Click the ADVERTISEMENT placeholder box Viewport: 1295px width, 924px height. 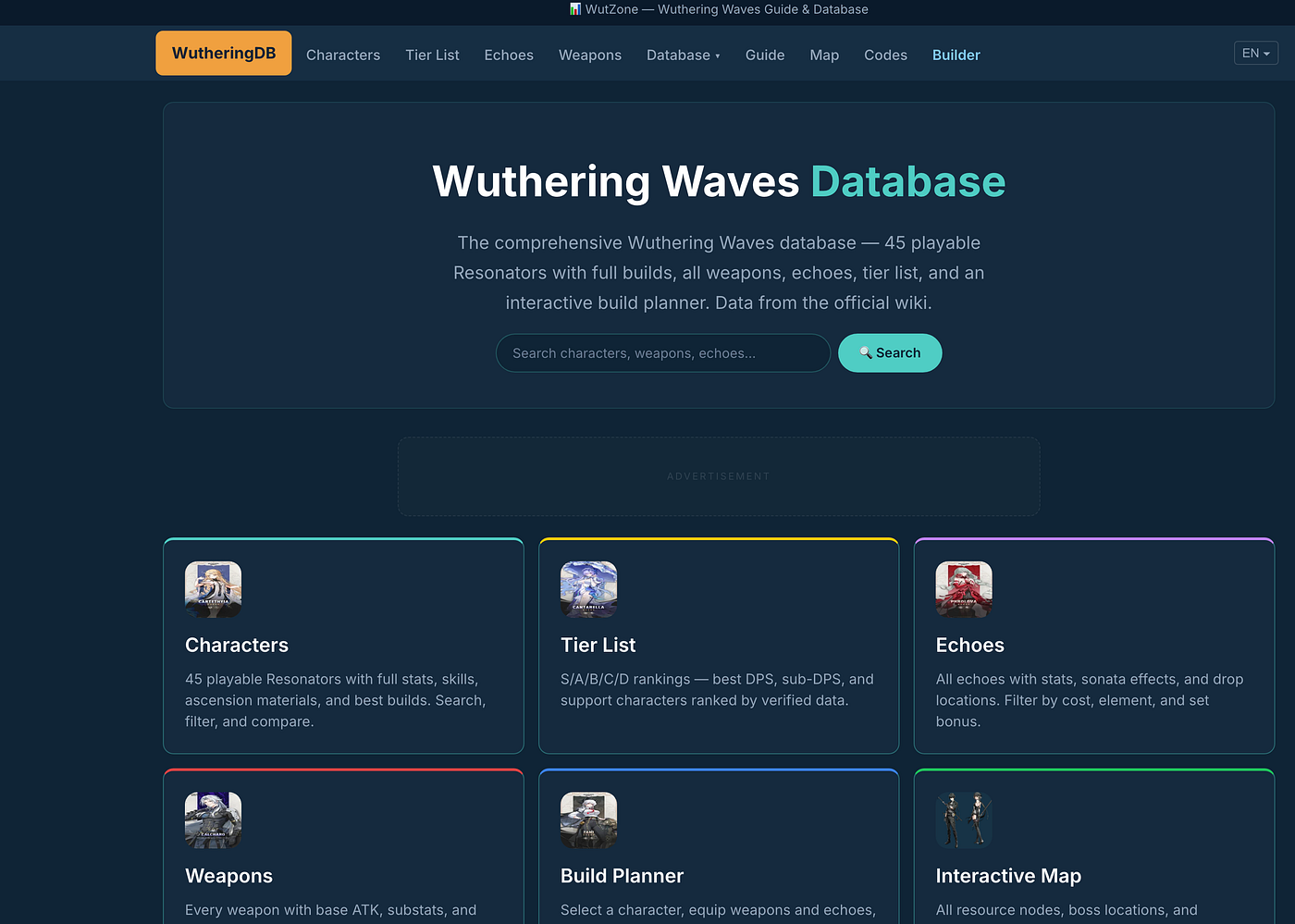click(719, 476)
